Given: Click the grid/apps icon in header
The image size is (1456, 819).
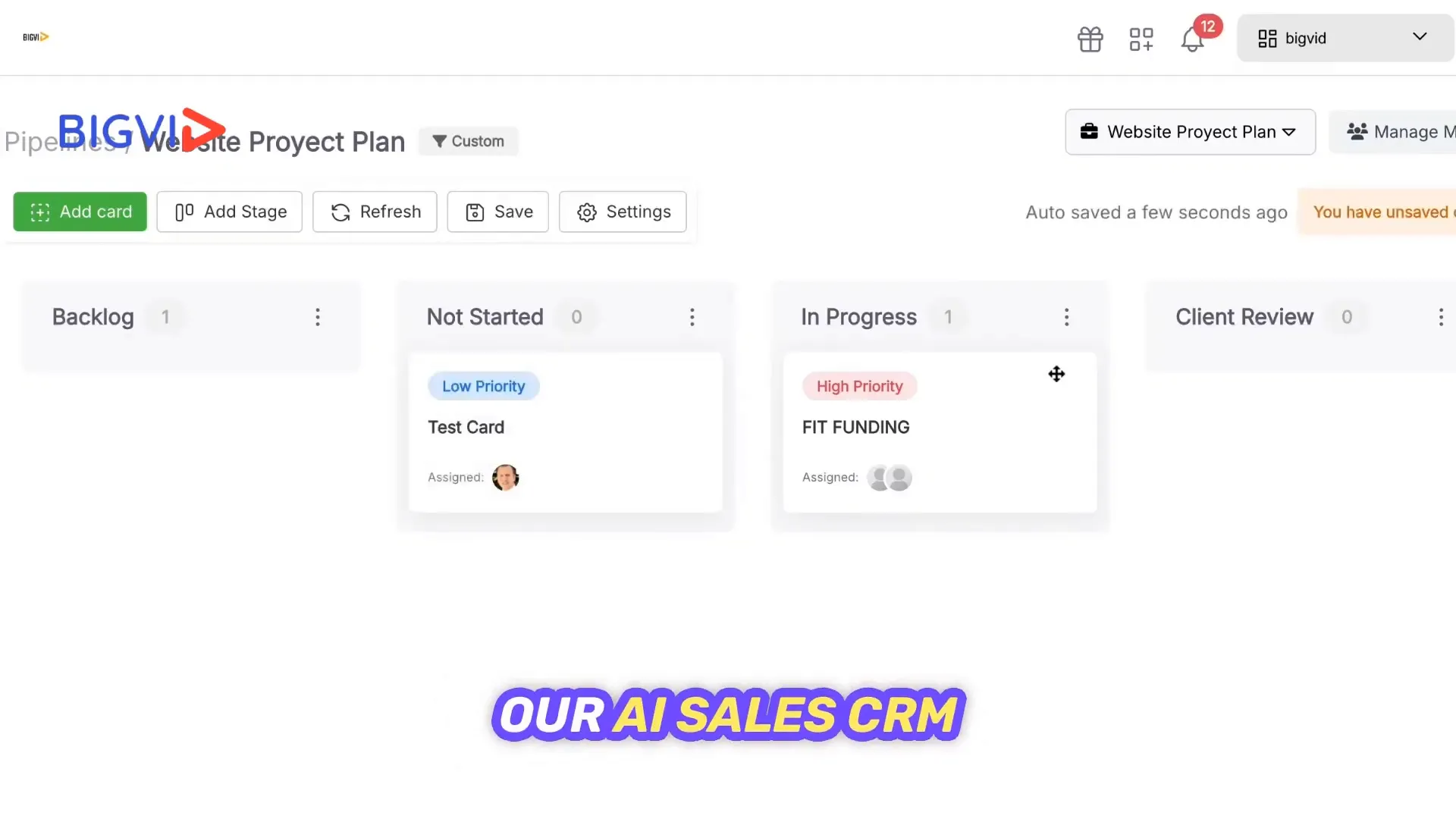Looking at the screenshot, I should point(1141,38).
